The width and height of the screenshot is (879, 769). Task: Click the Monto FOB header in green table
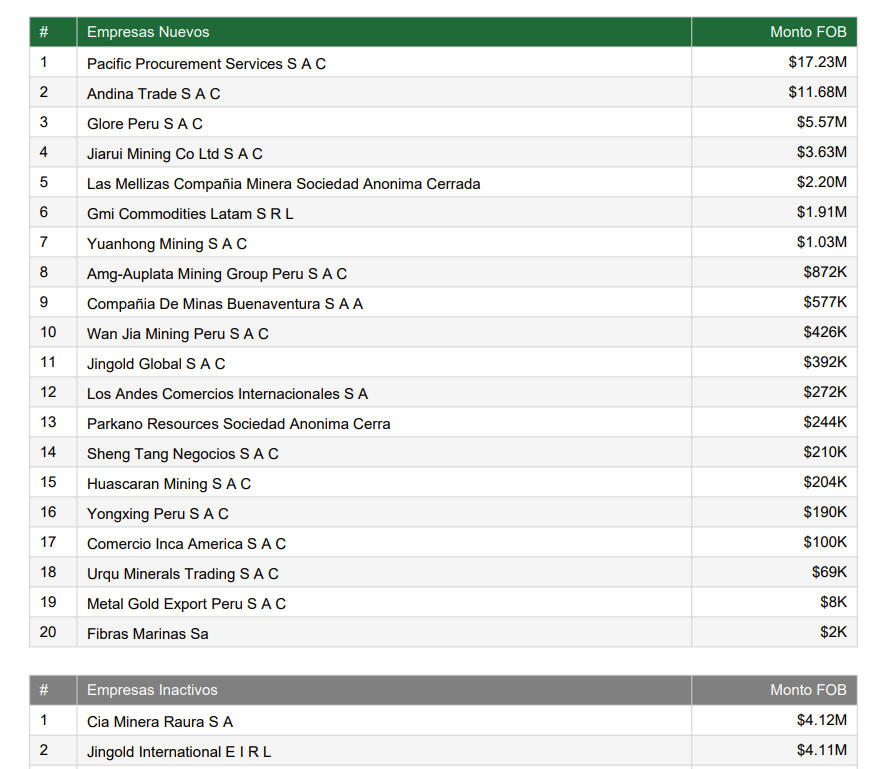[x=807, y=32]
